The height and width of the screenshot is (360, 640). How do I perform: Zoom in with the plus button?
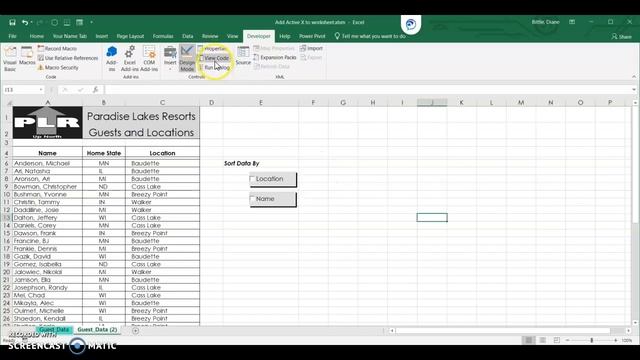click(x=616, y=340)
